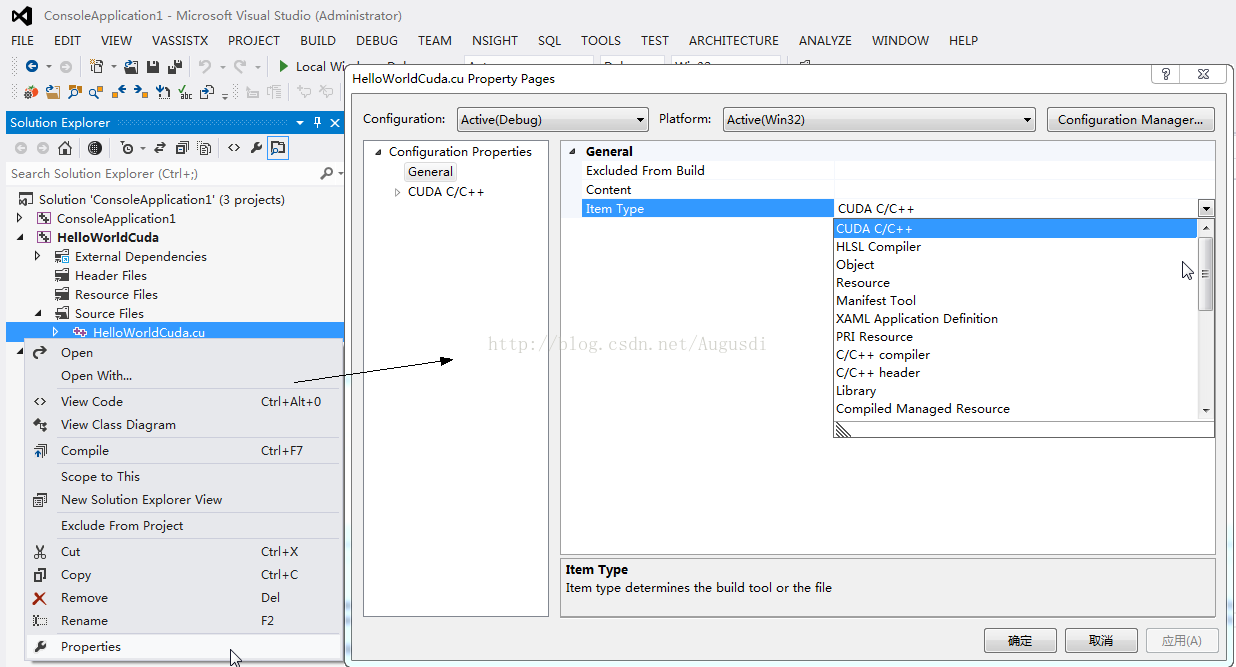
Task: Click the Navigate Backward arrow icon
Action: coord(32,66)
